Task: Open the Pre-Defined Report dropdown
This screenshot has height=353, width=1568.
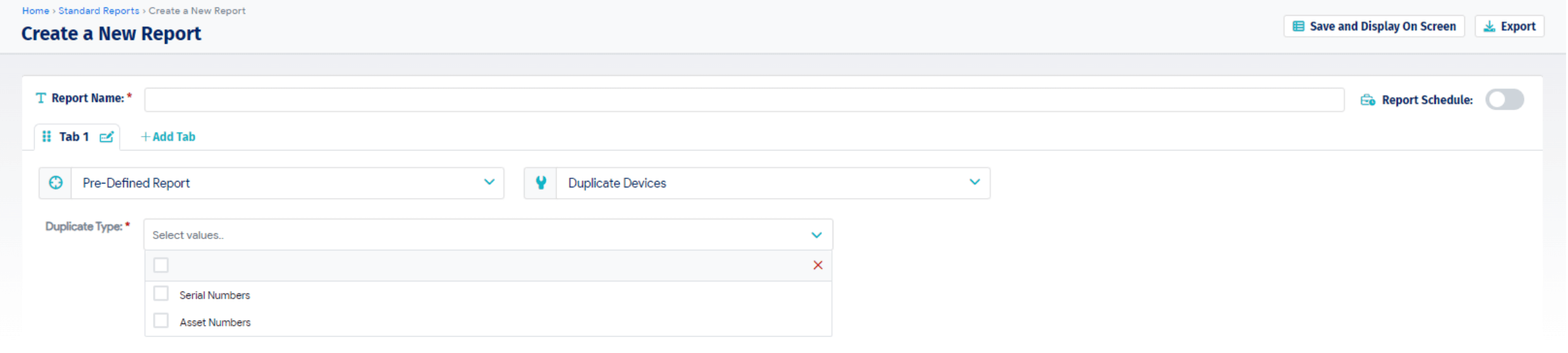Action: 271,183
